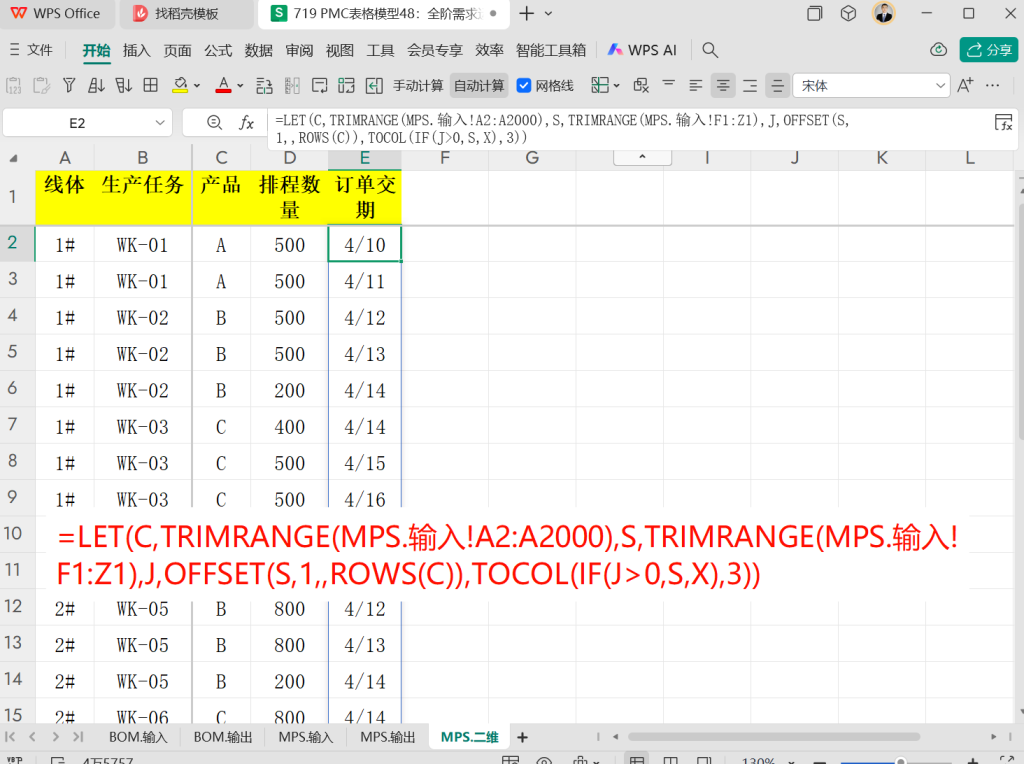The height and width of the screenshot is (764, 1024).
Task: Click the horizontal scrollbar at bottom
Action: (x=774, y=737)
